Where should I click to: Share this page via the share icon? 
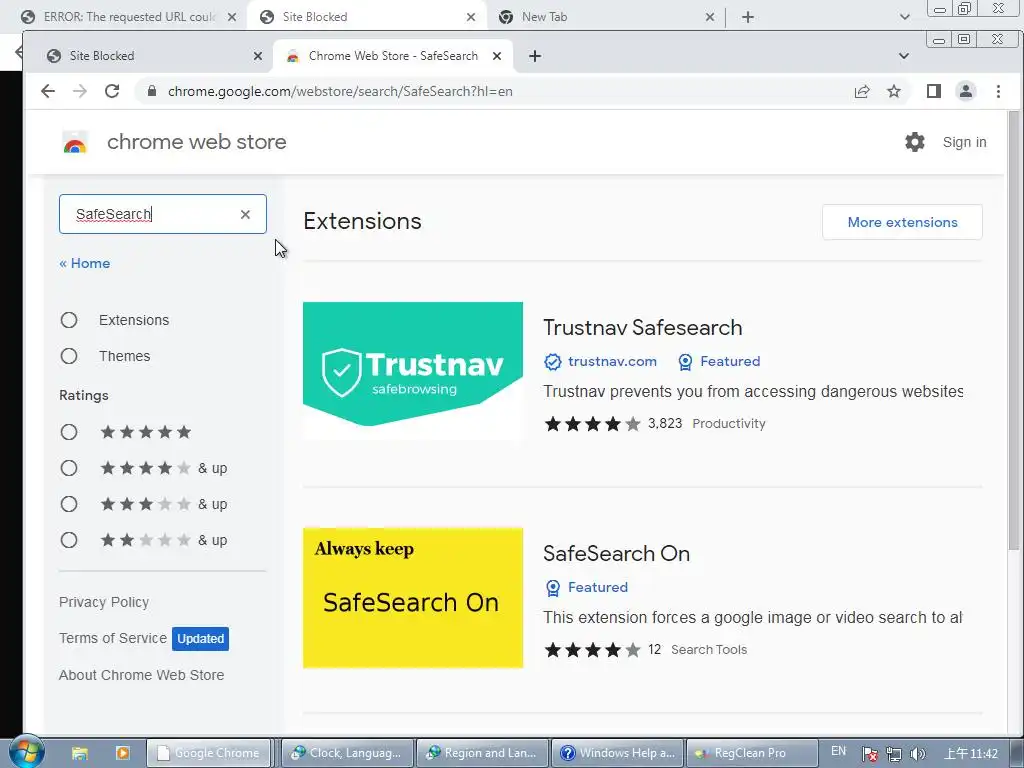862,91
